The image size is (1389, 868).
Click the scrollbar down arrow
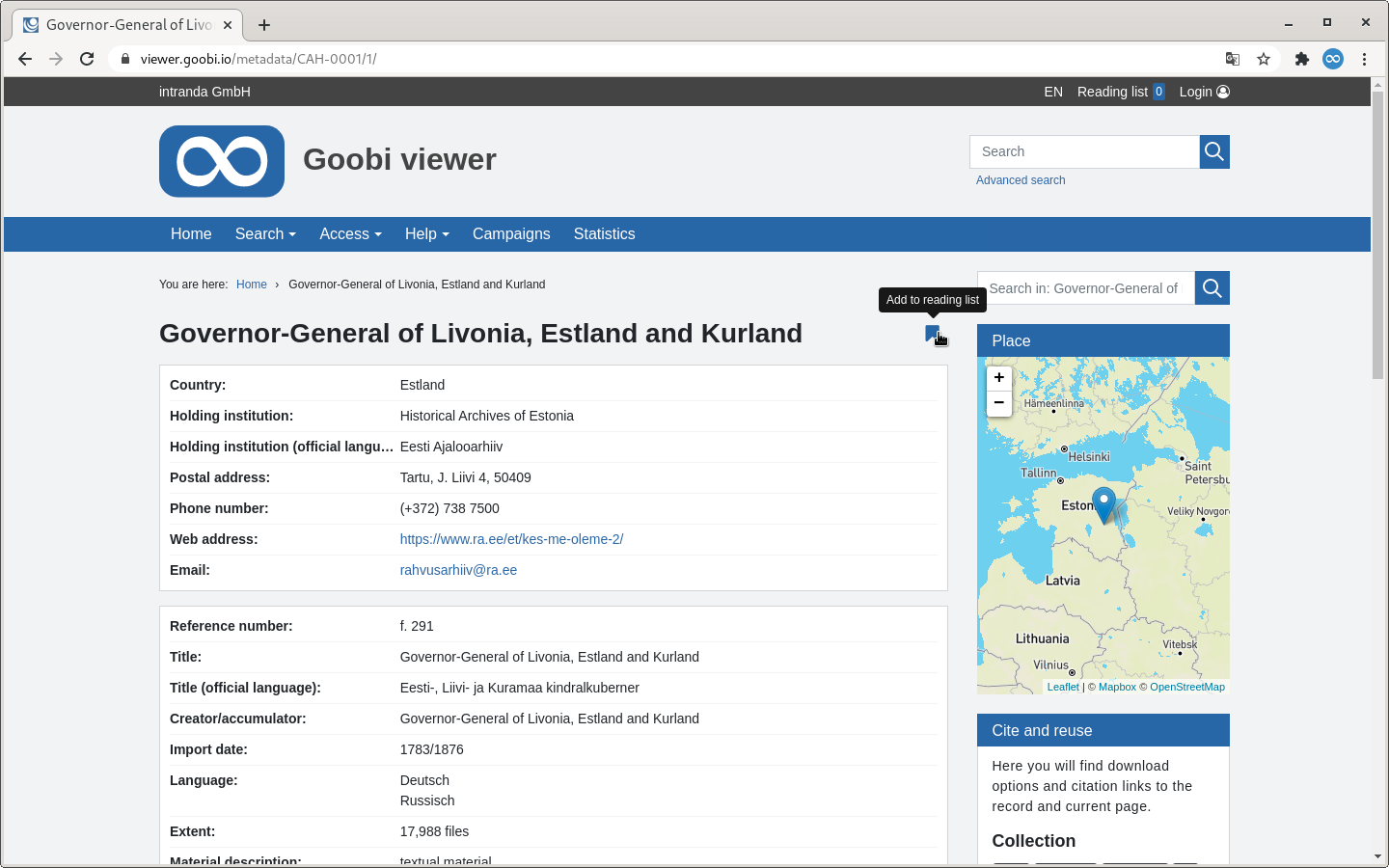[1377, 856]
